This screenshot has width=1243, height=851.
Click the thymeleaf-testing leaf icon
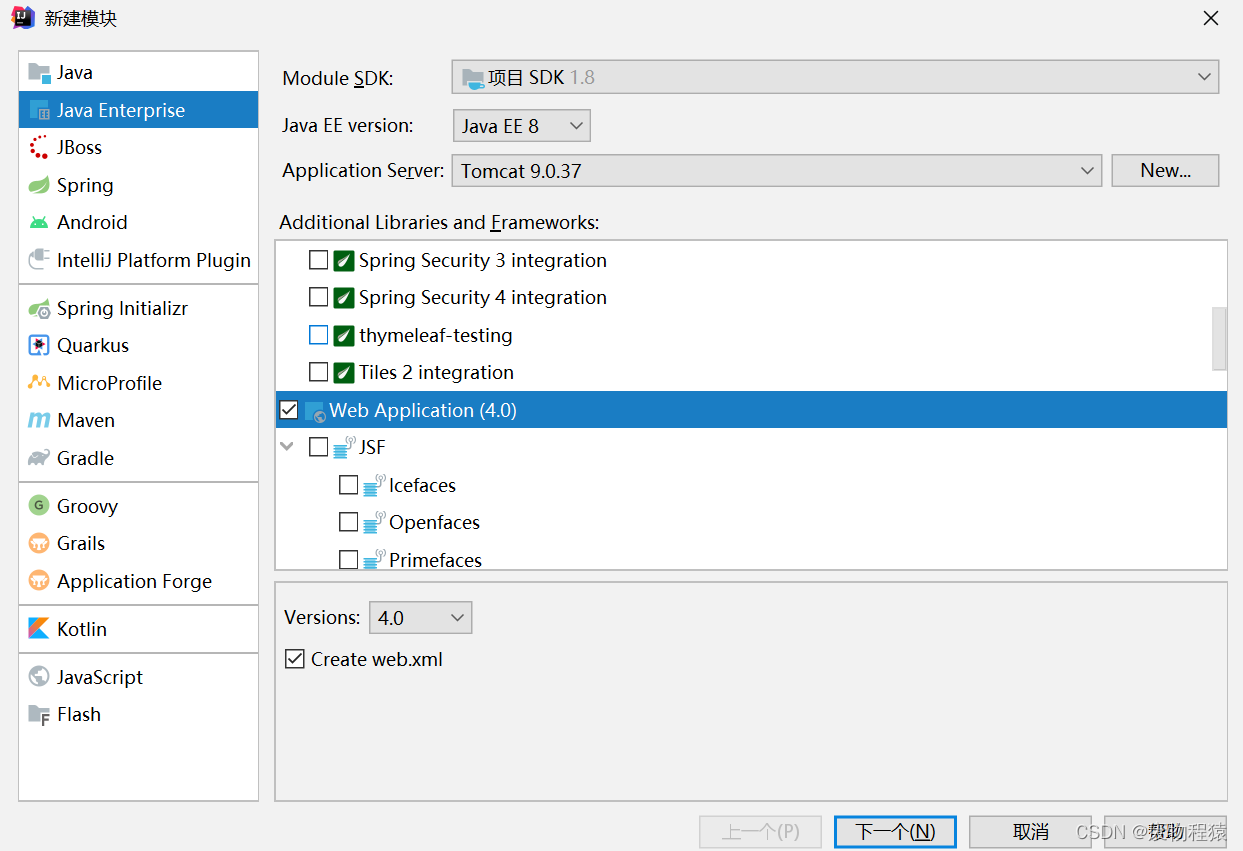click(344, 335)
